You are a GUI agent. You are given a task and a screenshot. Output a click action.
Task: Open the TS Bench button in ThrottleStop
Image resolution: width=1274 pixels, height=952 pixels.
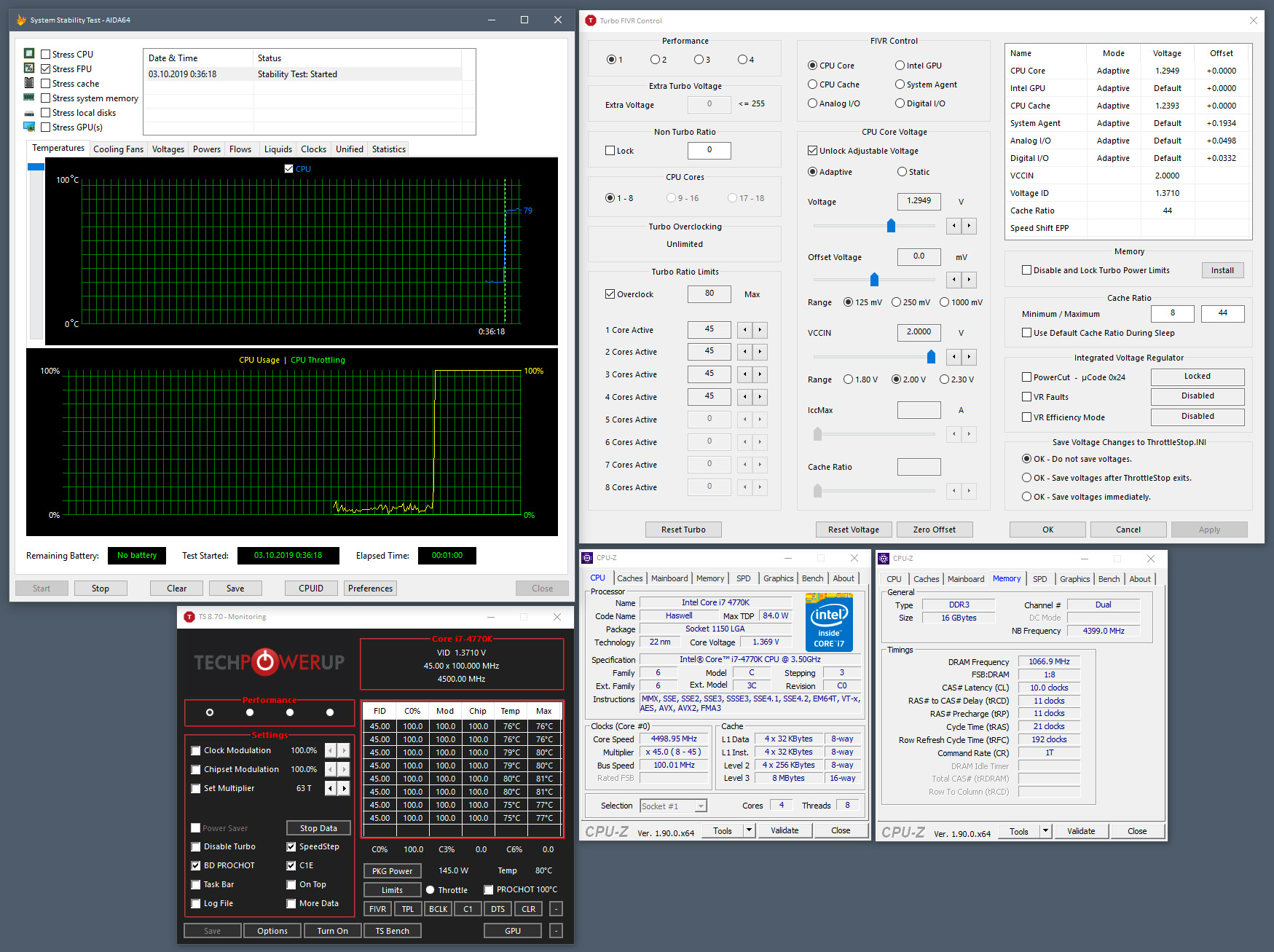click(x=393, y=931)
